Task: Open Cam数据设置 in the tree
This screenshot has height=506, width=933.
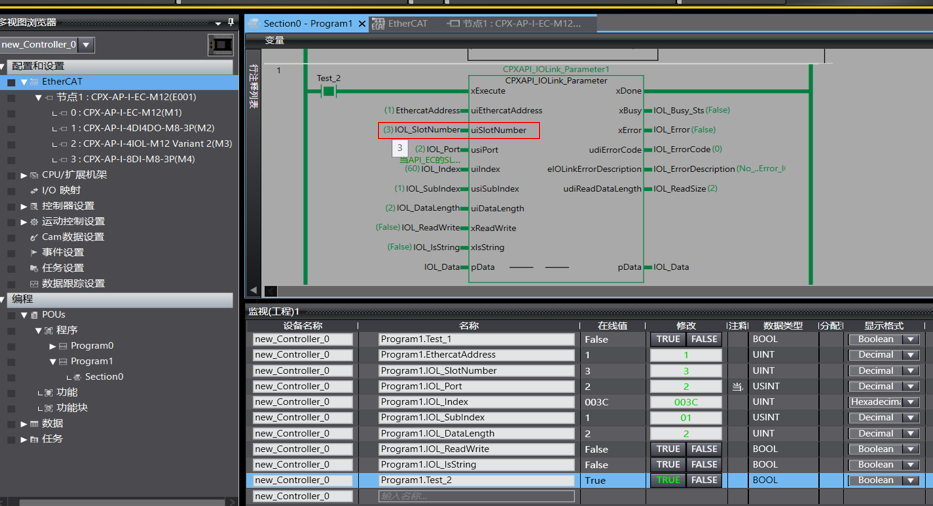Action: point(73,237)
